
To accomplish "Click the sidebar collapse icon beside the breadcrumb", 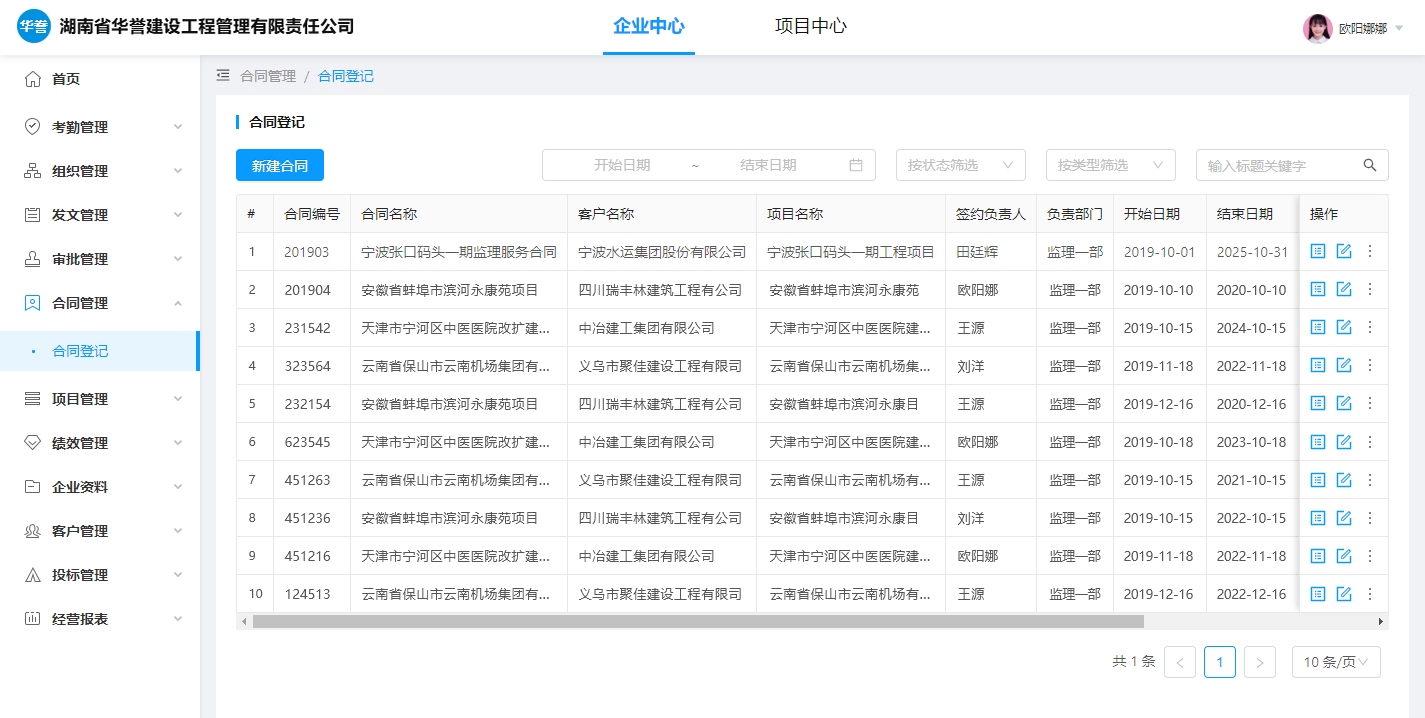I will coord(223,75).
